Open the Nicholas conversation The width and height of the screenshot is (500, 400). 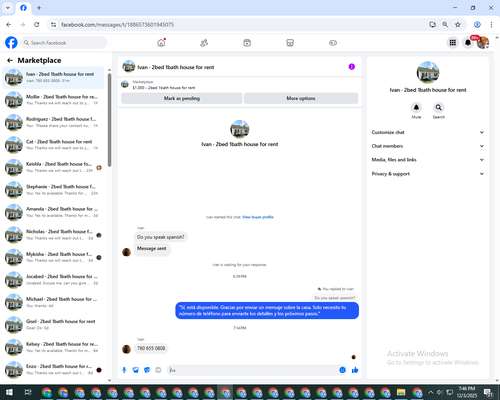53,235
